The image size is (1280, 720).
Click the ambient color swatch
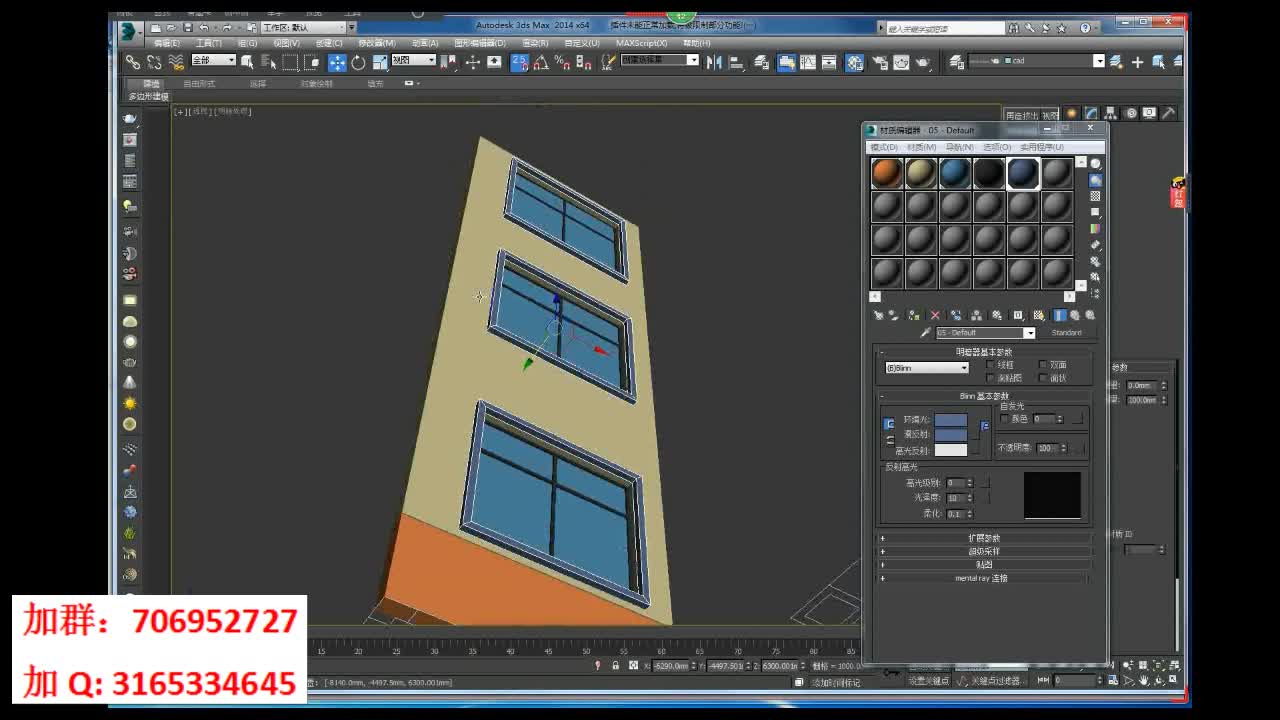951,420
